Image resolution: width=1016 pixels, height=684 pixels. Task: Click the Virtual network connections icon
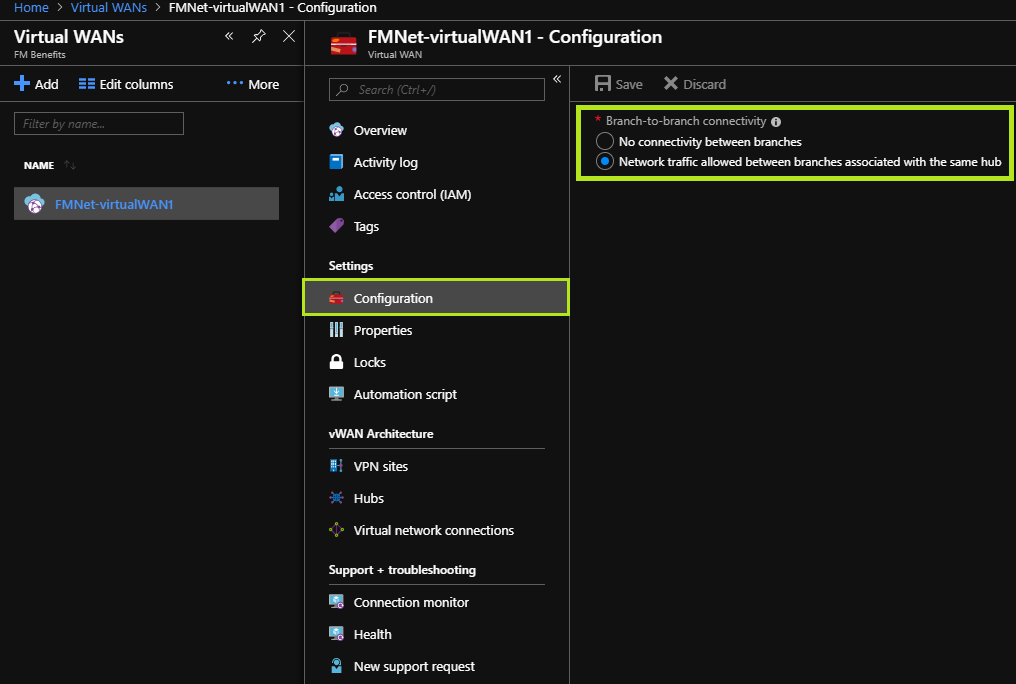[336, 530]
